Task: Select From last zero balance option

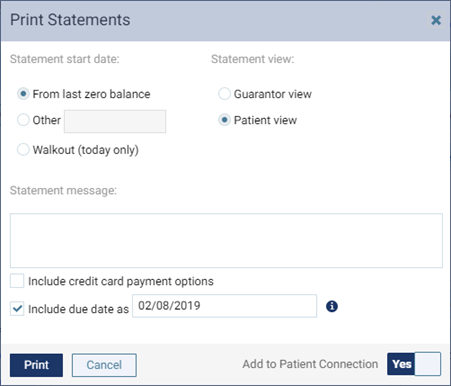Action: [x=23, y=94]
